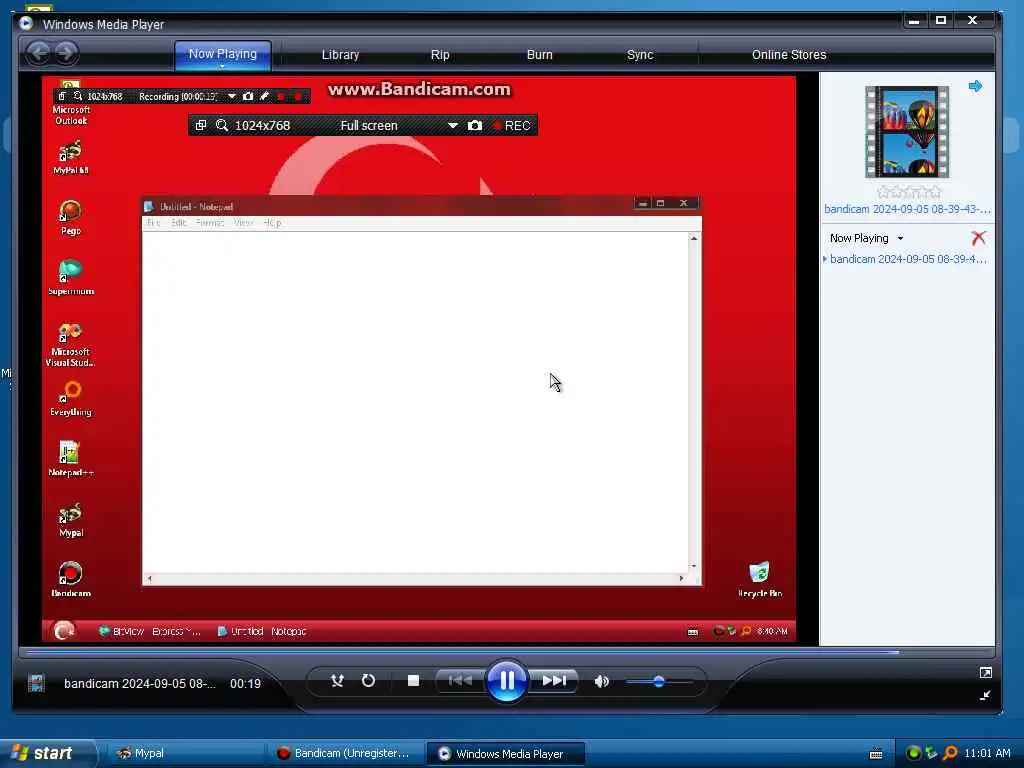This screenshot has height=768, width=1024.
Task: Click the Mypal icon in the video
Action: [71, 520]
